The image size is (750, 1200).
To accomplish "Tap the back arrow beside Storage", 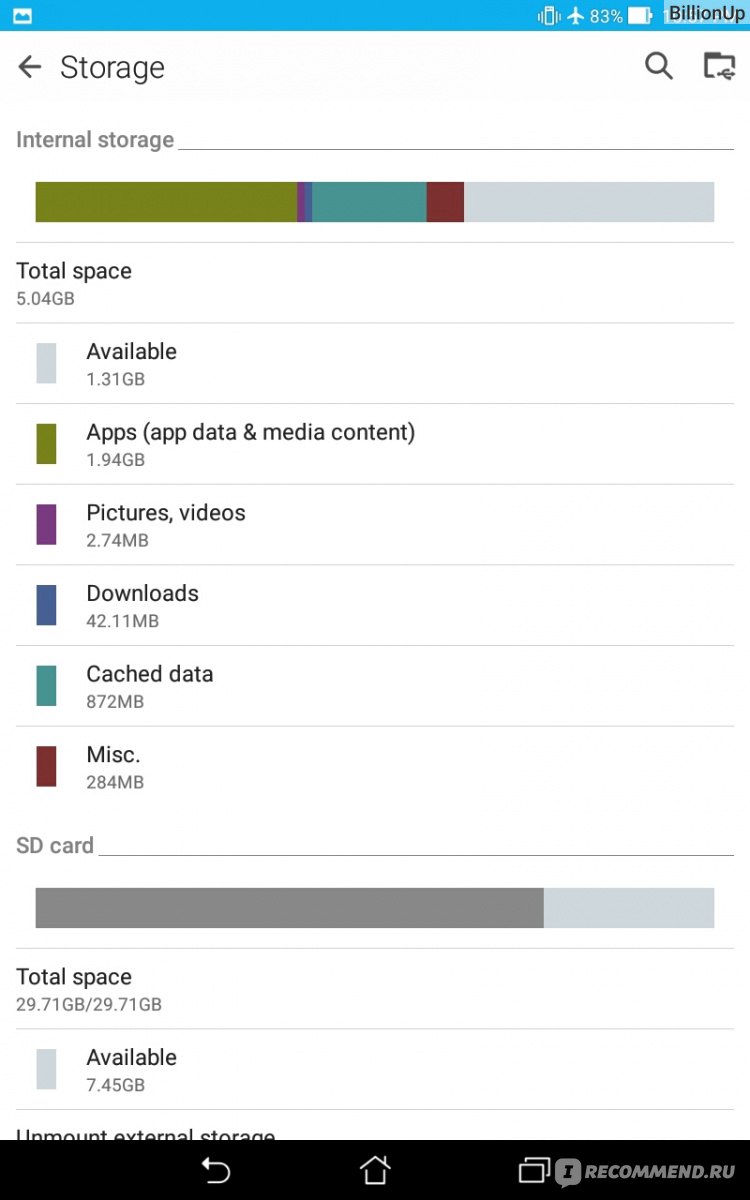I will tap(30, 67).
